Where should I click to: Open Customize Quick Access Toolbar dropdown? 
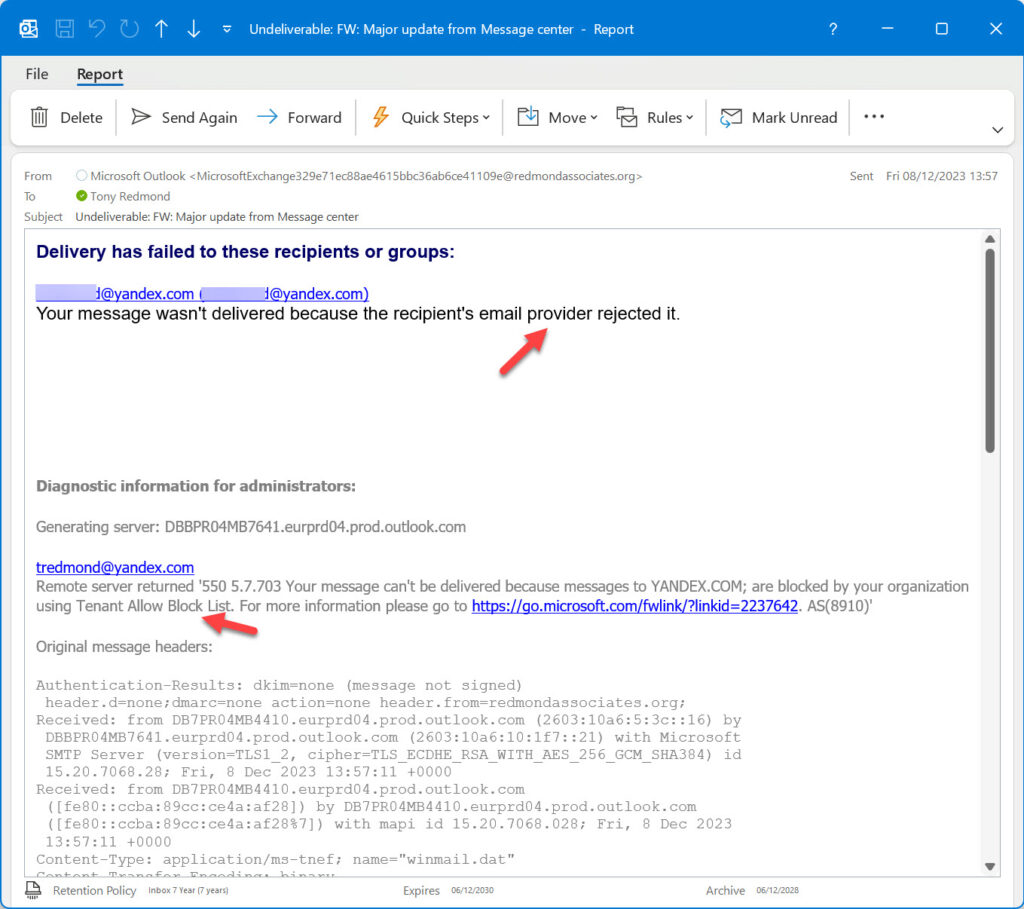pos(227,29)
